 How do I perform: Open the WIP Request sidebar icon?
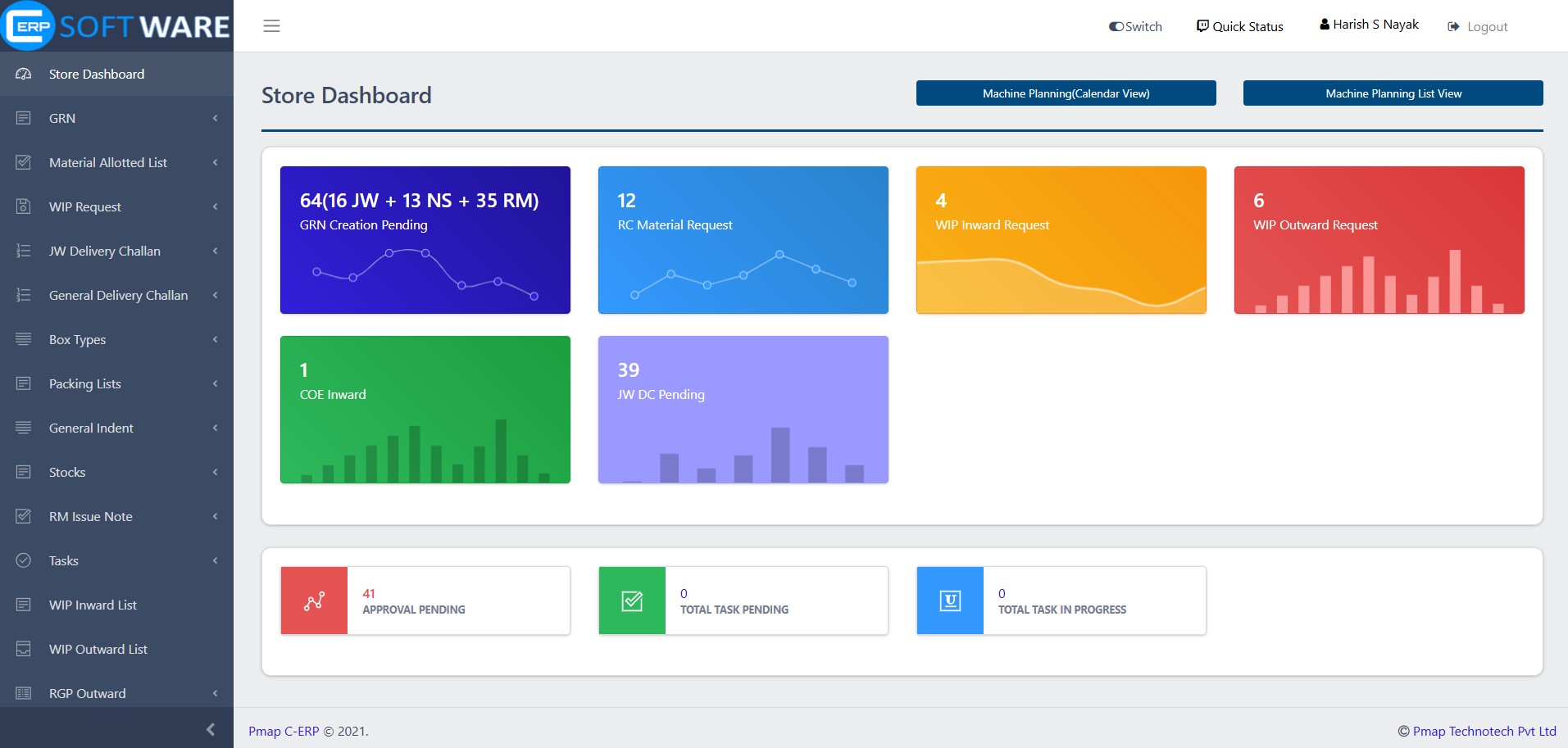click(x=21, y=206)
